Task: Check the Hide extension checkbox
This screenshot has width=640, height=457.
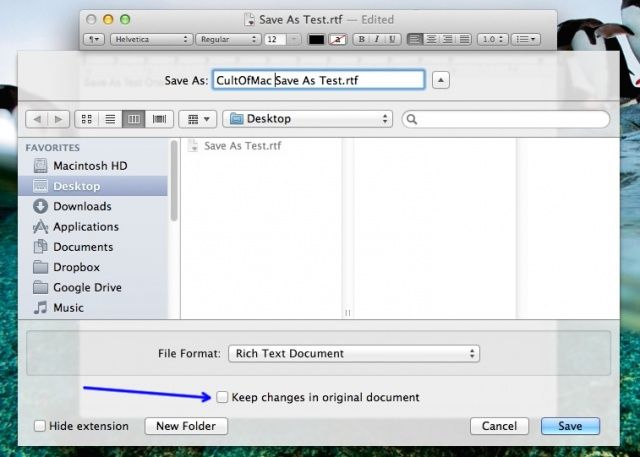Action: pyautogui.click(x=40, y=426)
